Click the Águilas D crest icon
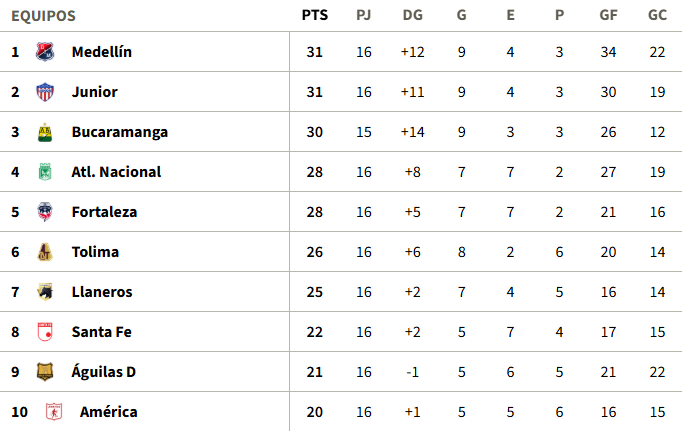Screen dimensions: 682x431 pos(44,372)
